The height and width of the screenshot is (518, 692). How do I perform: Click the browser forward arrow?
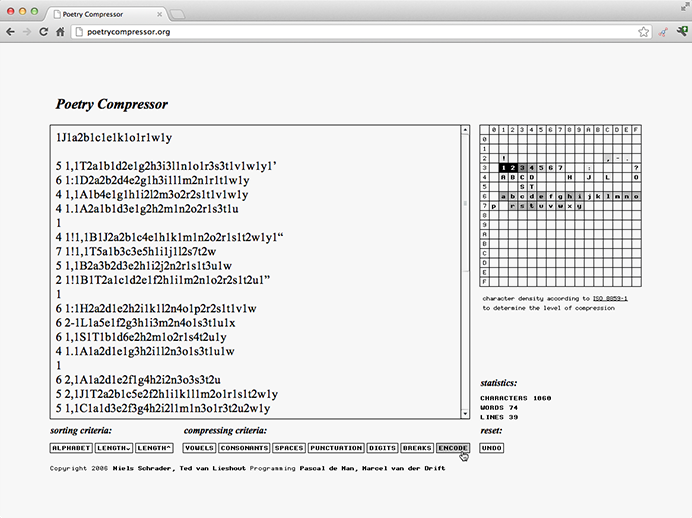click(27, 32)
